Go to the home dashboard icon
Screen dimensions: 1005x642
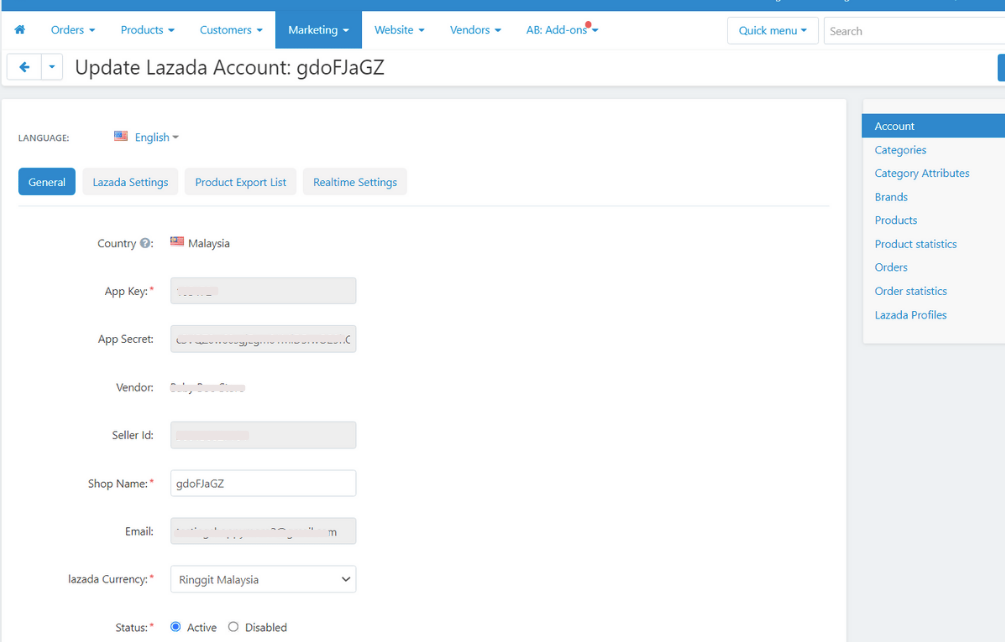click(x=20, y=29)
